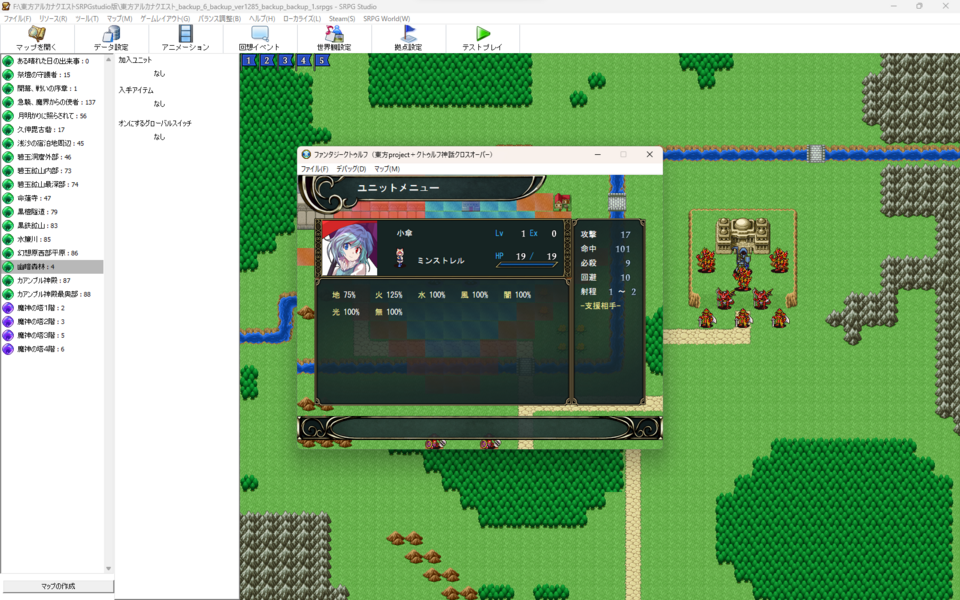Open the リソース(R) menu
Image resolution: width=960 pixels, height=600 pixels.
[x=53, y=18]
